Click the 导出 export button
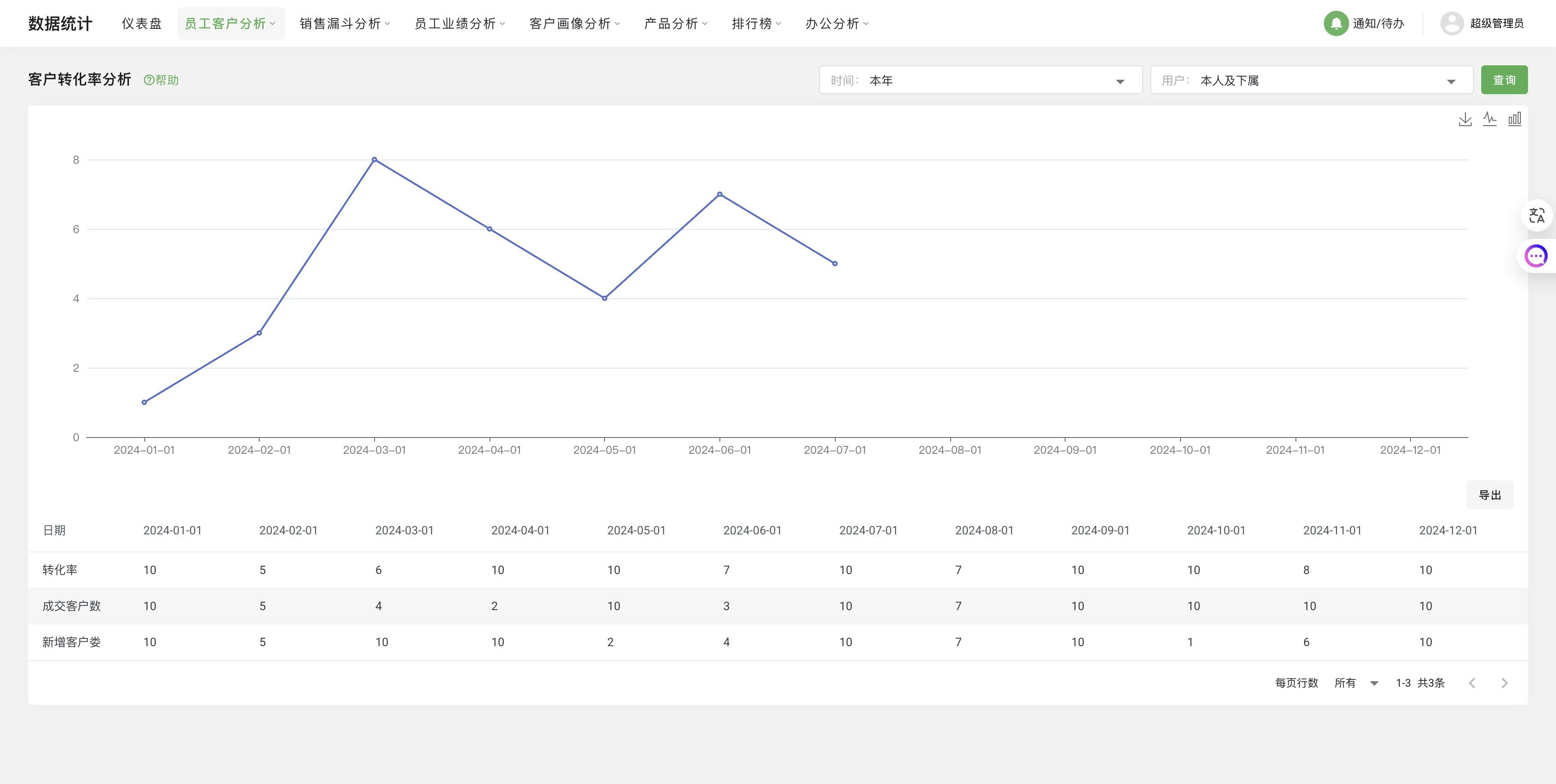 pyautogui.click(x=1490, y=495)
